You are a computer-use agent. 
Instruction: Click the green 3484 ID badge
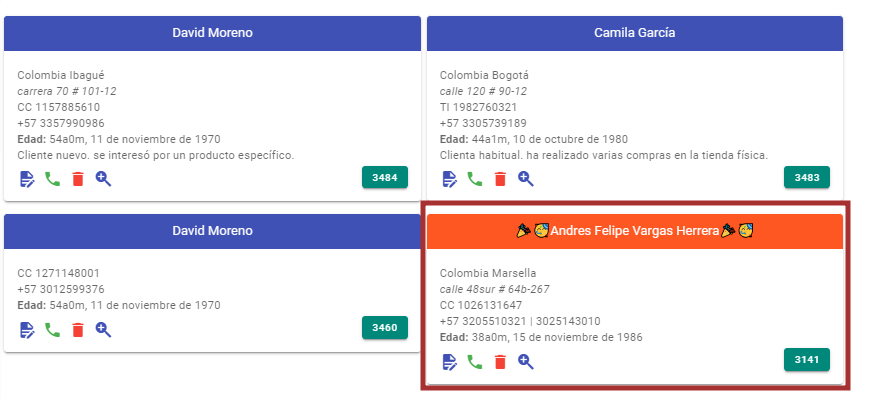tap(385, 178)
